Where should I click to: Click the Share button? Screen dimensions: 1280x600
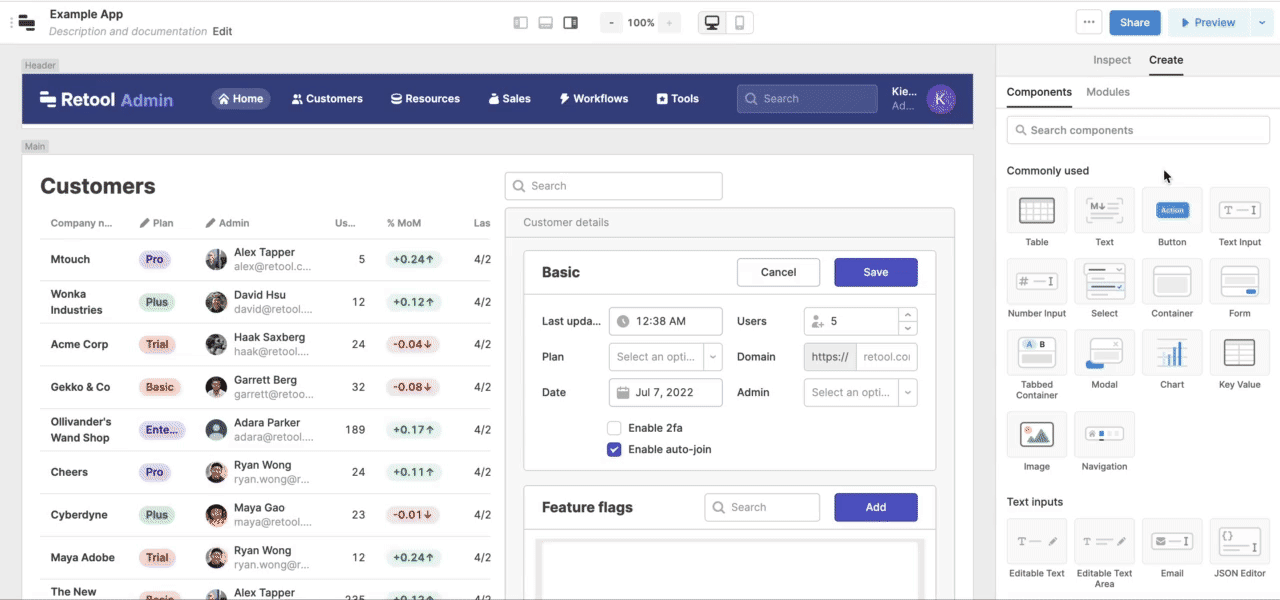[1135, 22]
